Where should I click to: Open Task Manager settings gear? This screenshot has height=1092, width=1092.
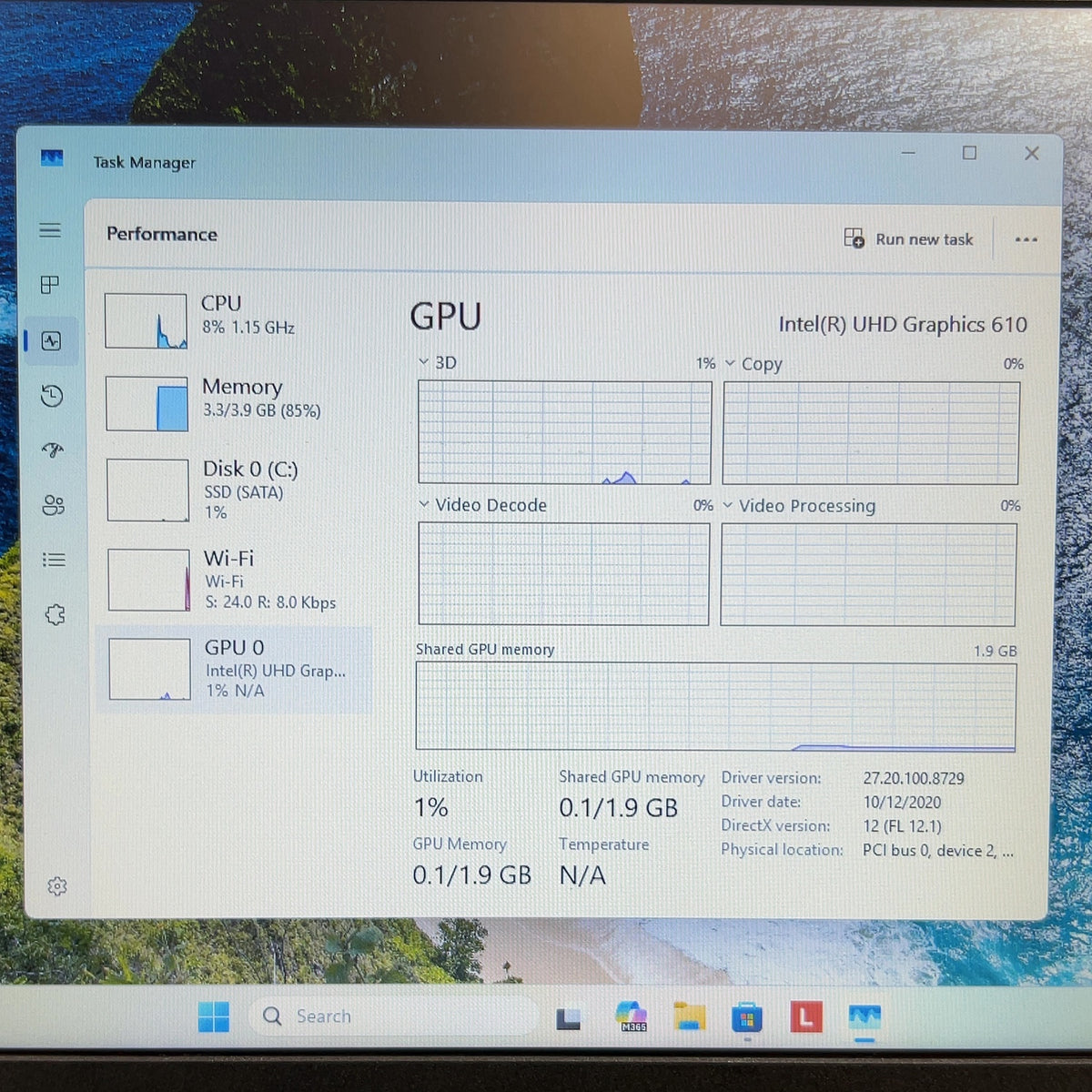tap(57, 886)
